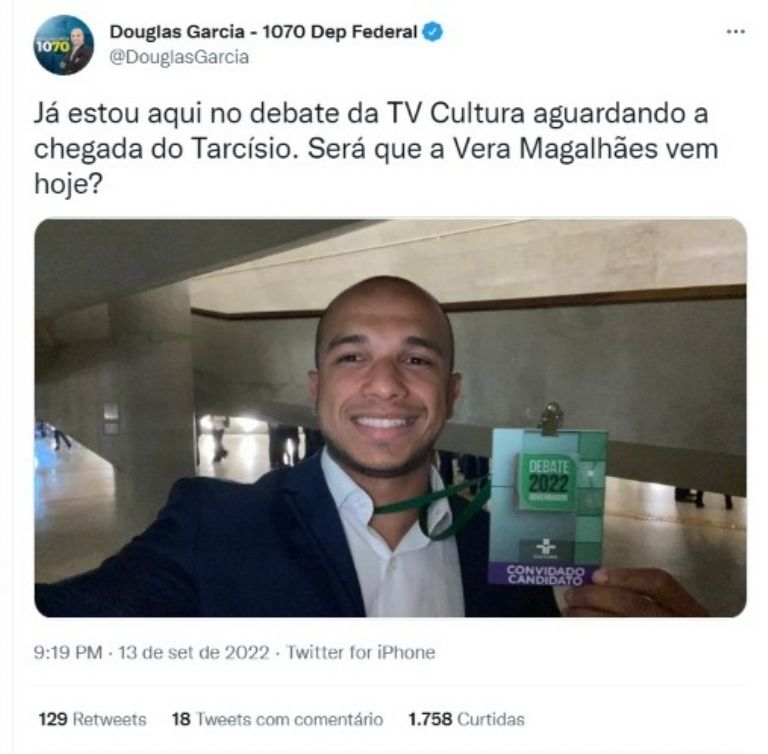Click the date 13 de set de 2022
The image size is (768, 754).
[193, 652]
